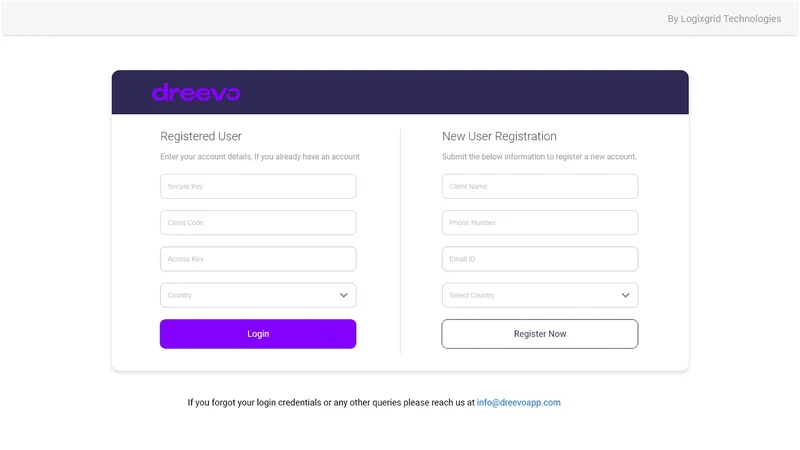Click the New User Registration heading
This screenshot has height=450, width=800.
pyautogui.click(x=499, y=136)
